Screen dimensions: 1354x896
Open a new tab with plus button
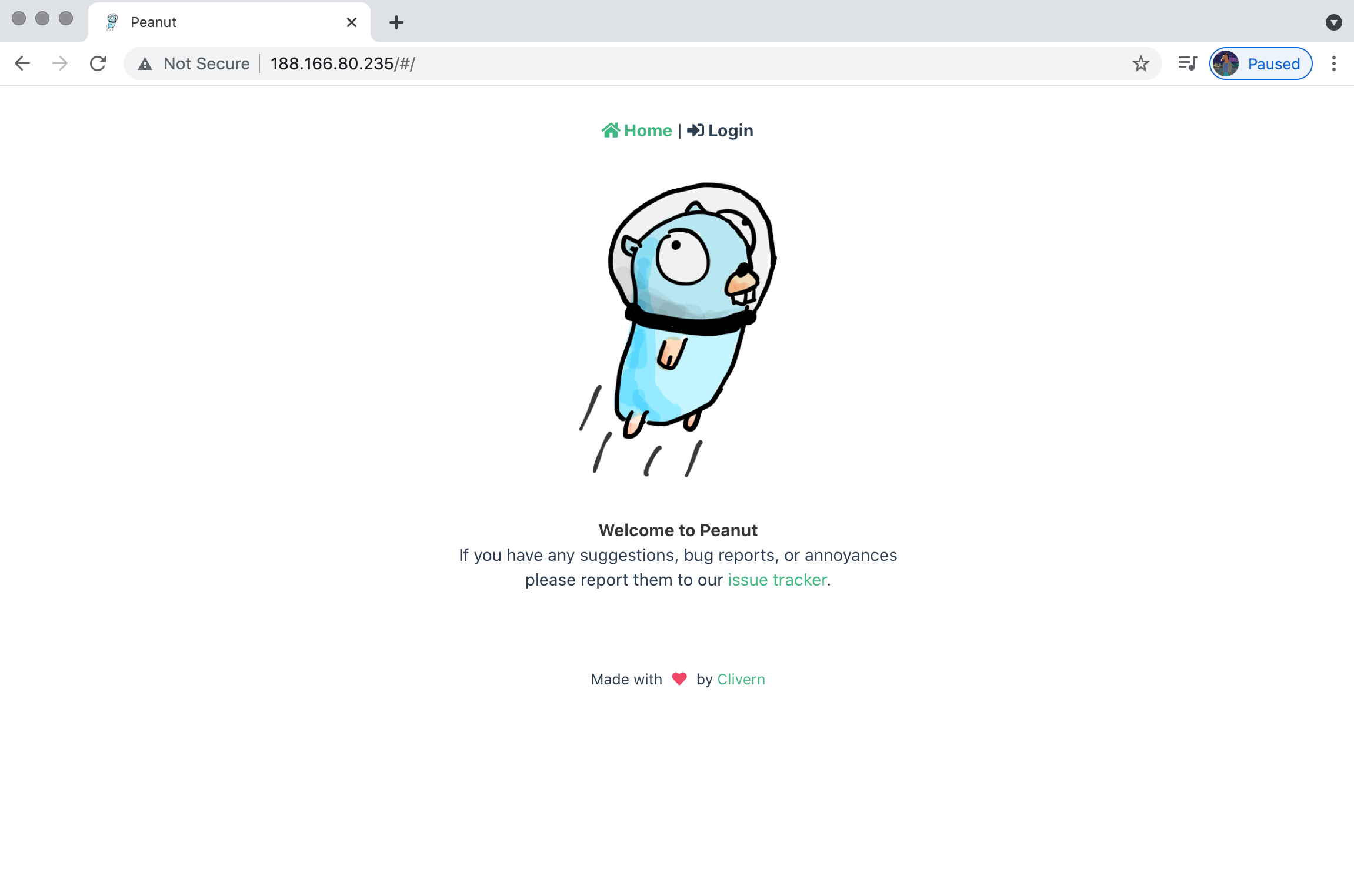(x=396, y=22)
